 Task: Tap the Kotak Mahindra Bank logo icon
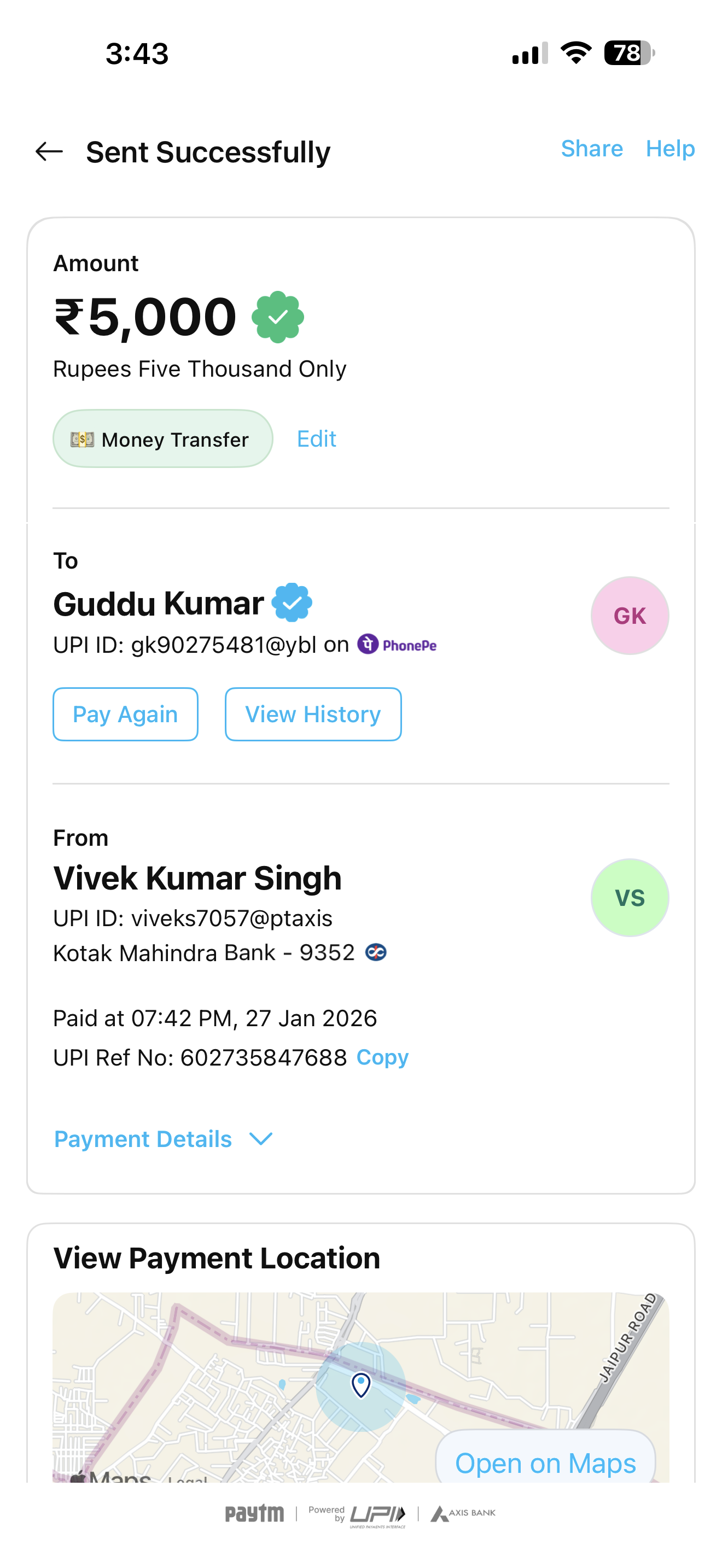376,952
